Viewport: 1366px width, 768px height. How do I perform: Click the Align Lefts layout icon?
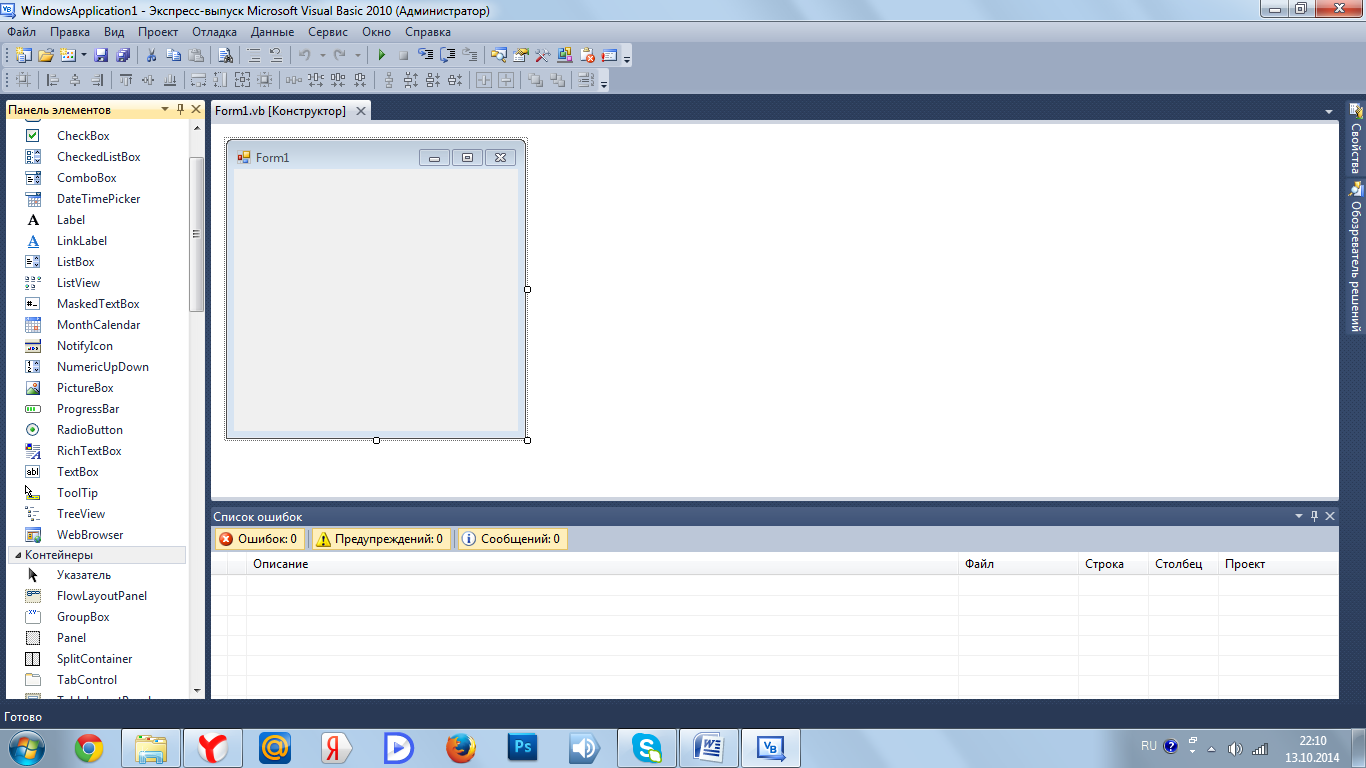(52, 80)
